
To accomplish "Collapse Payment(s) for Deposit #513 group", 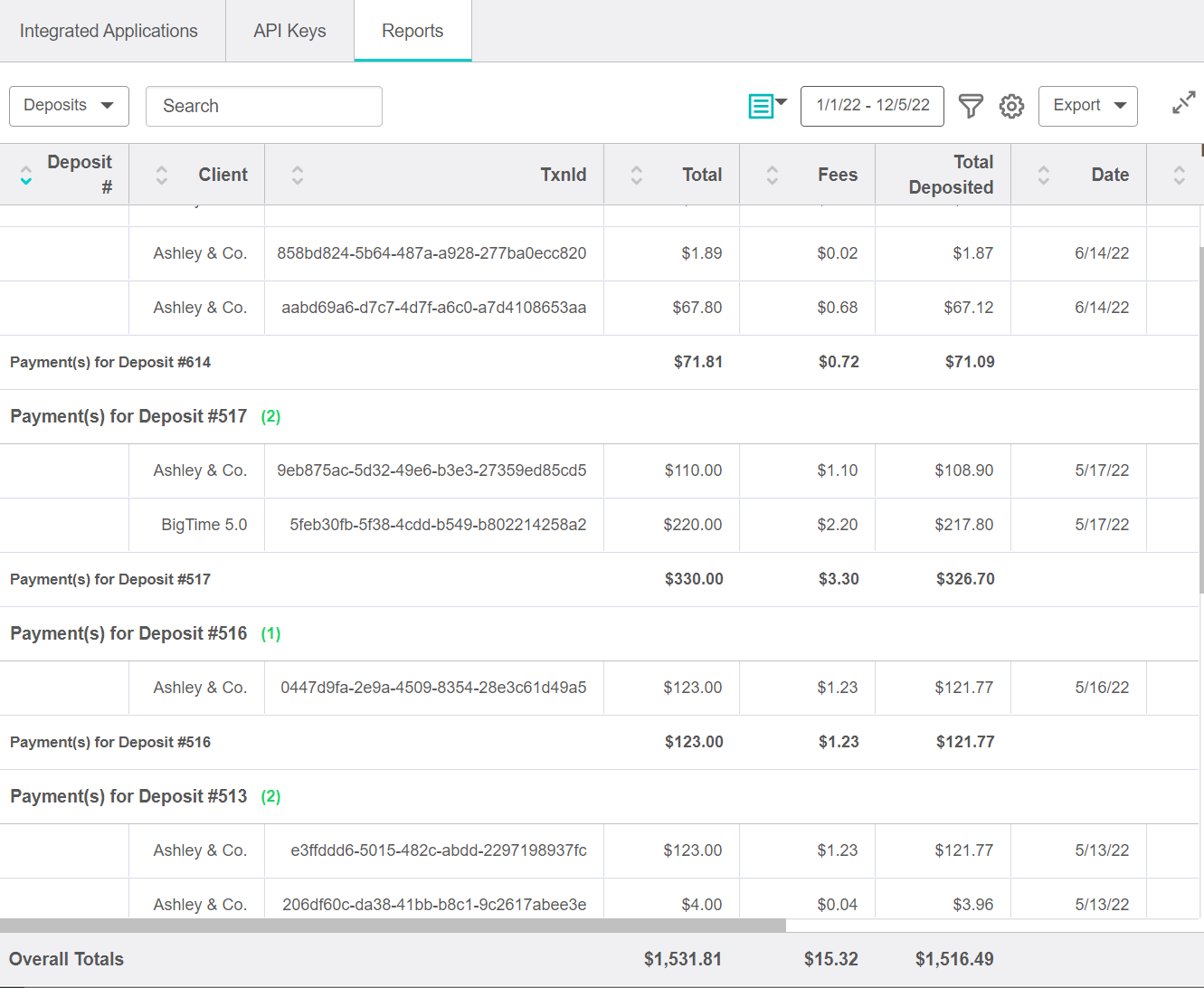I will [128, 796].
